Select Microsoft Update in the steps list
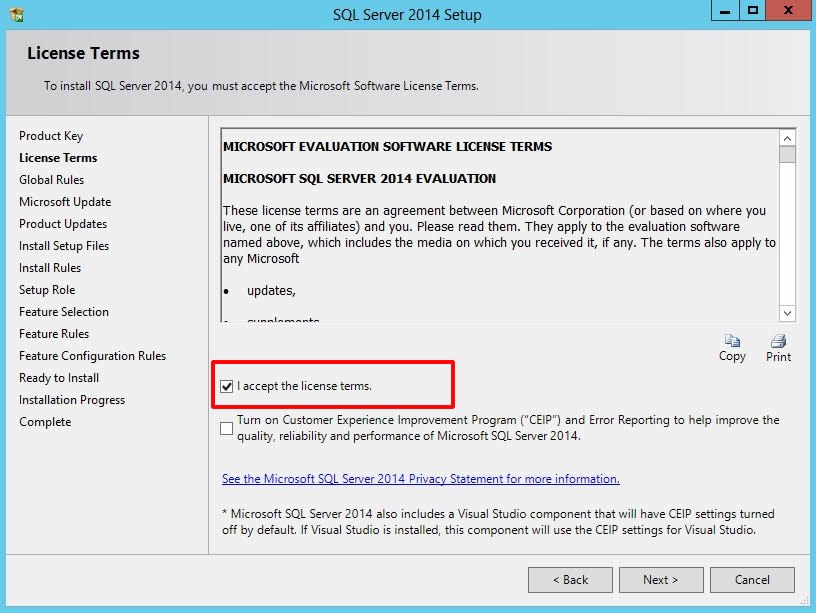The image size is (816, 613). point(65,202)
